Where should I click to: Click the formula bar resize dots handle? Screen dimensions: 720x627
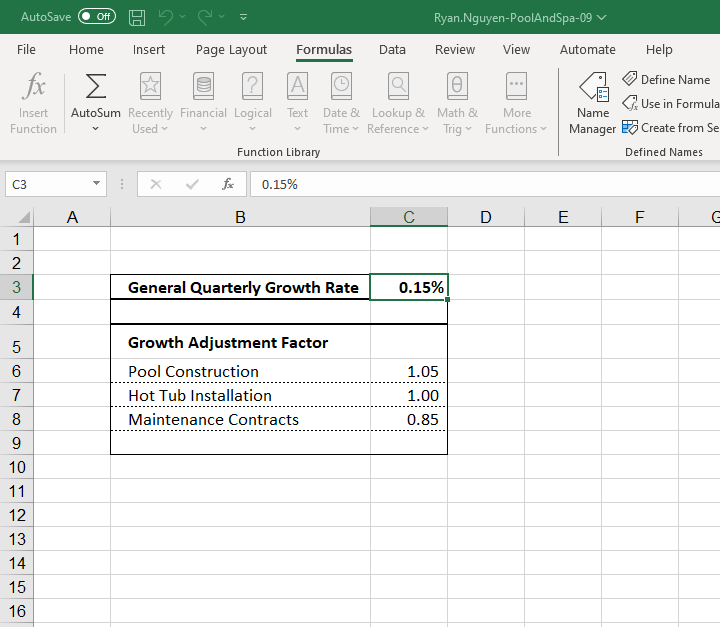[x=122, y=184]
